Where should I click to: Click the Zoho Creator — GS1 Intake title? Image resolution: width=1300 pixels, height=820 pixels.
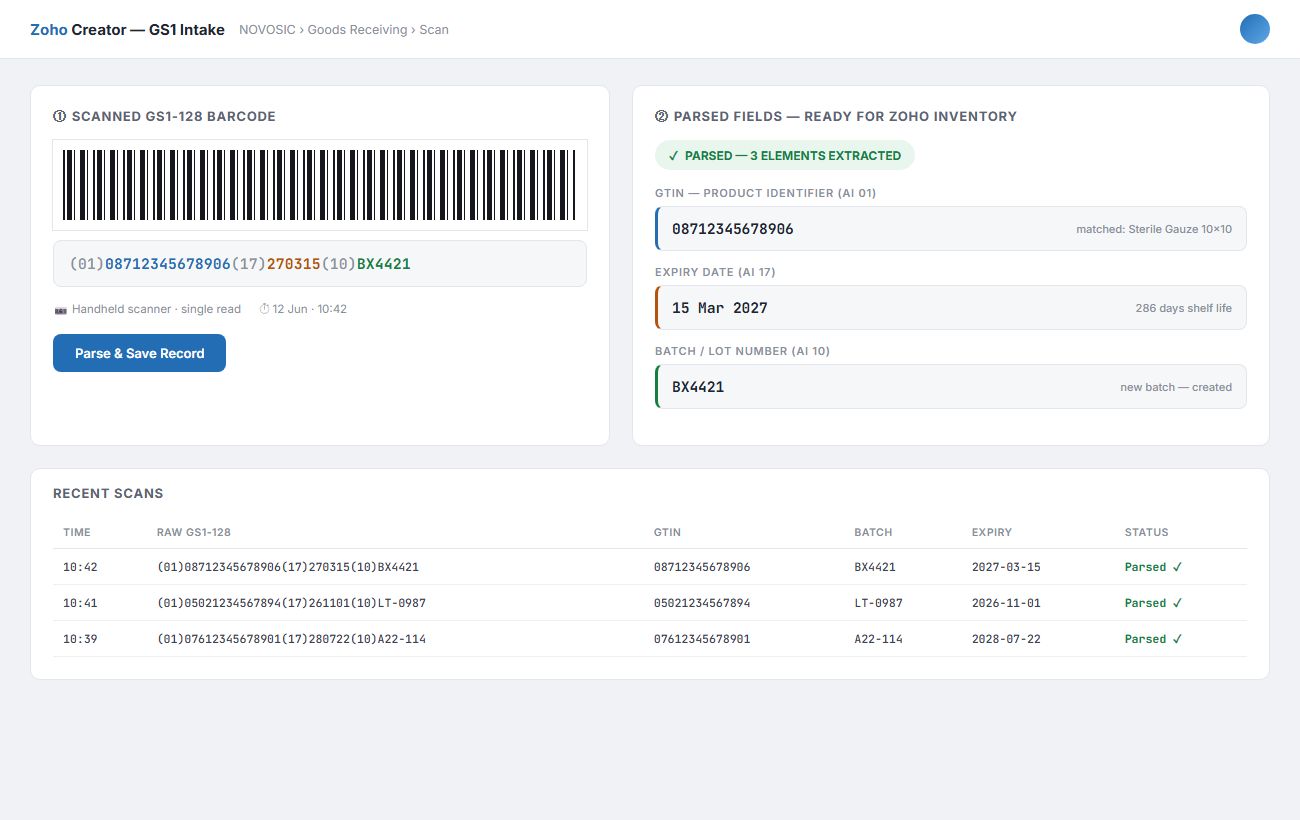point(127,30)
